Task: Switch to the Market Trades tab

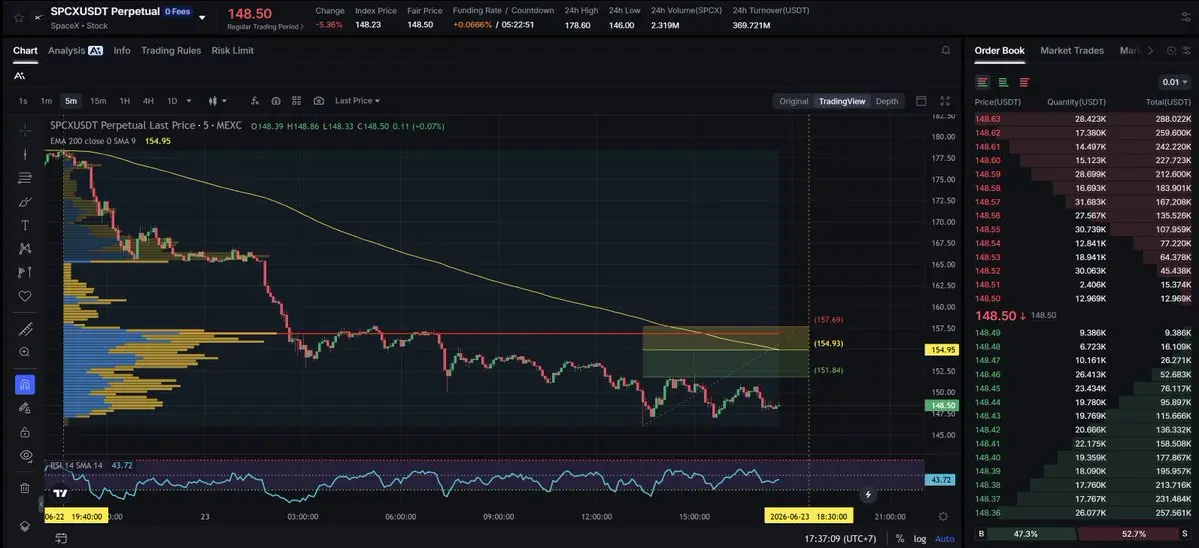Action: click(x=1072, y=50)
